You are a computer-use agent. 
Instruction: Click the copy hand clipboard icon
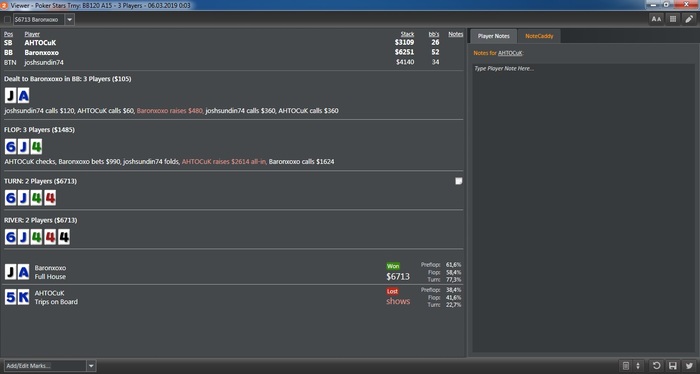coord(626,366)
